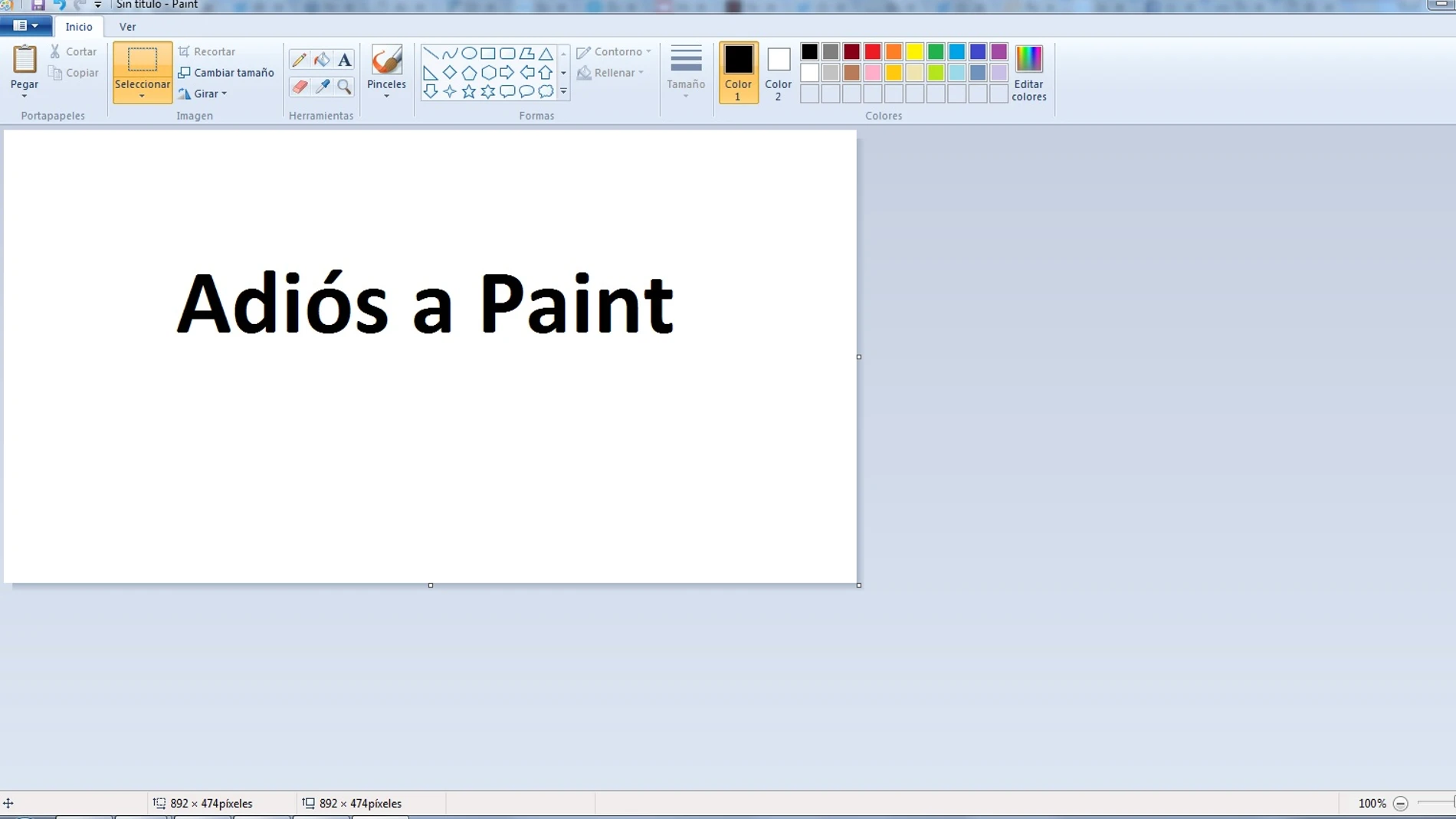Click the Copiar button

click(74, 73)
